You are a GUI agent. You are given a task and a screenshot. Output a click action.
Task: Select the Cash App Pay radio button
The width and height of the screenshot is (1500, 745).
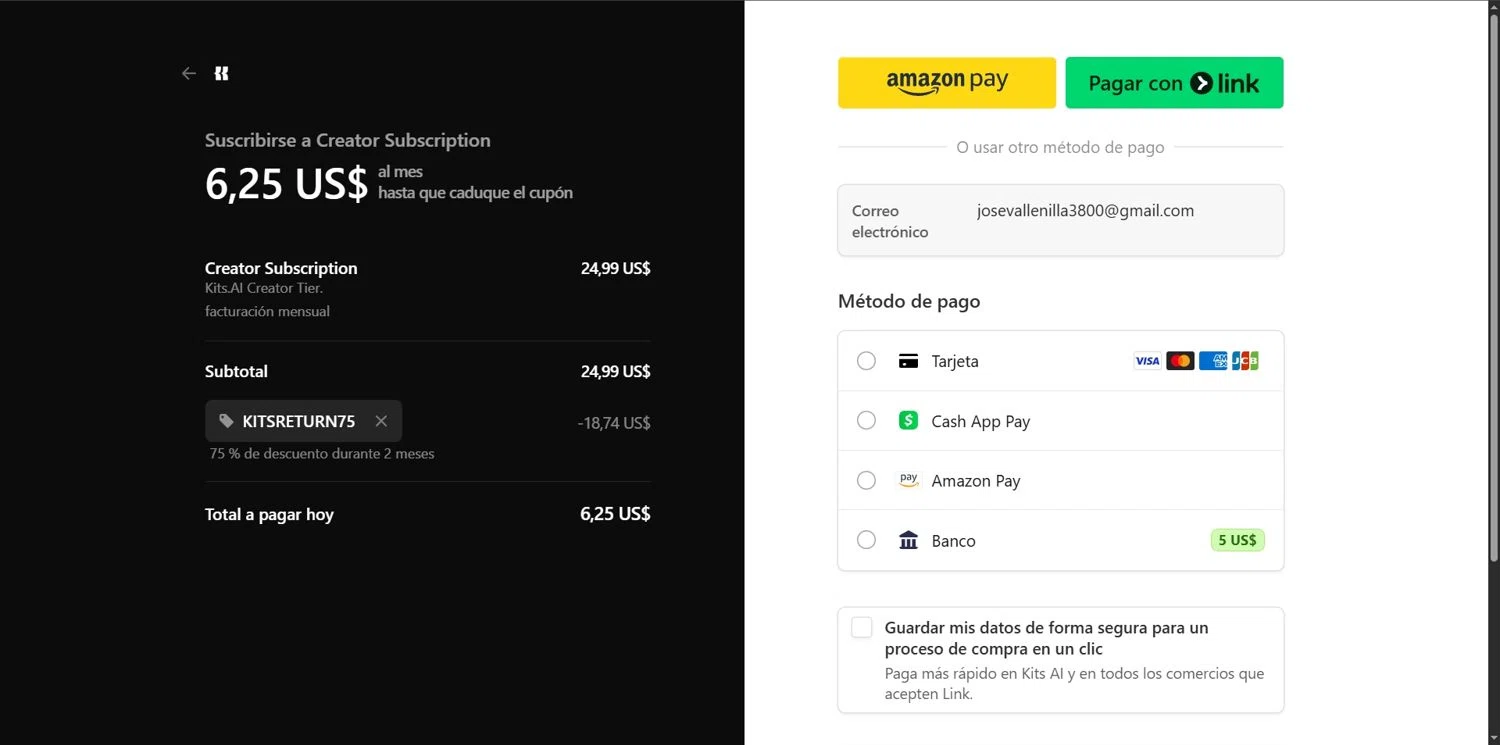tap(866, 421)
